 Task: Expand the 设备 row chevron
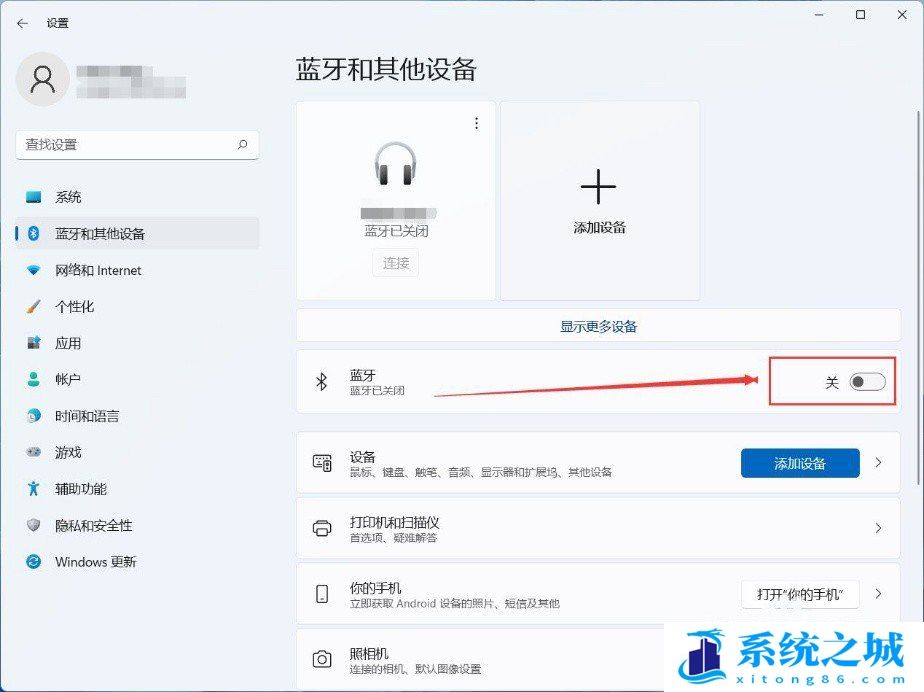[879, 463]
